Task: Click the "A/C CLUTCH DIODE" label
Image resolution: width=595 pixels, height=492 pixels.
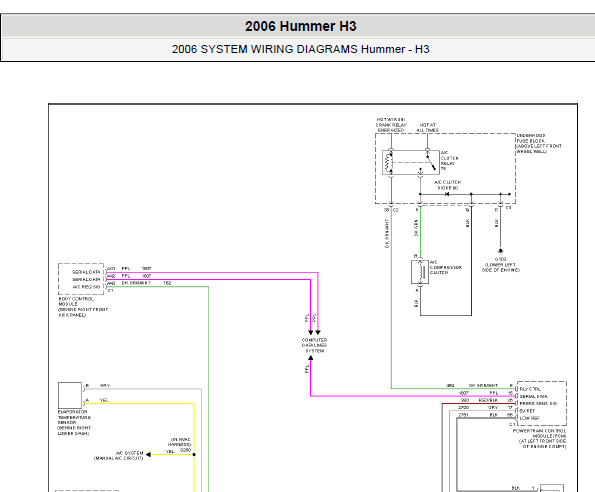Action: tap(448, 185)
